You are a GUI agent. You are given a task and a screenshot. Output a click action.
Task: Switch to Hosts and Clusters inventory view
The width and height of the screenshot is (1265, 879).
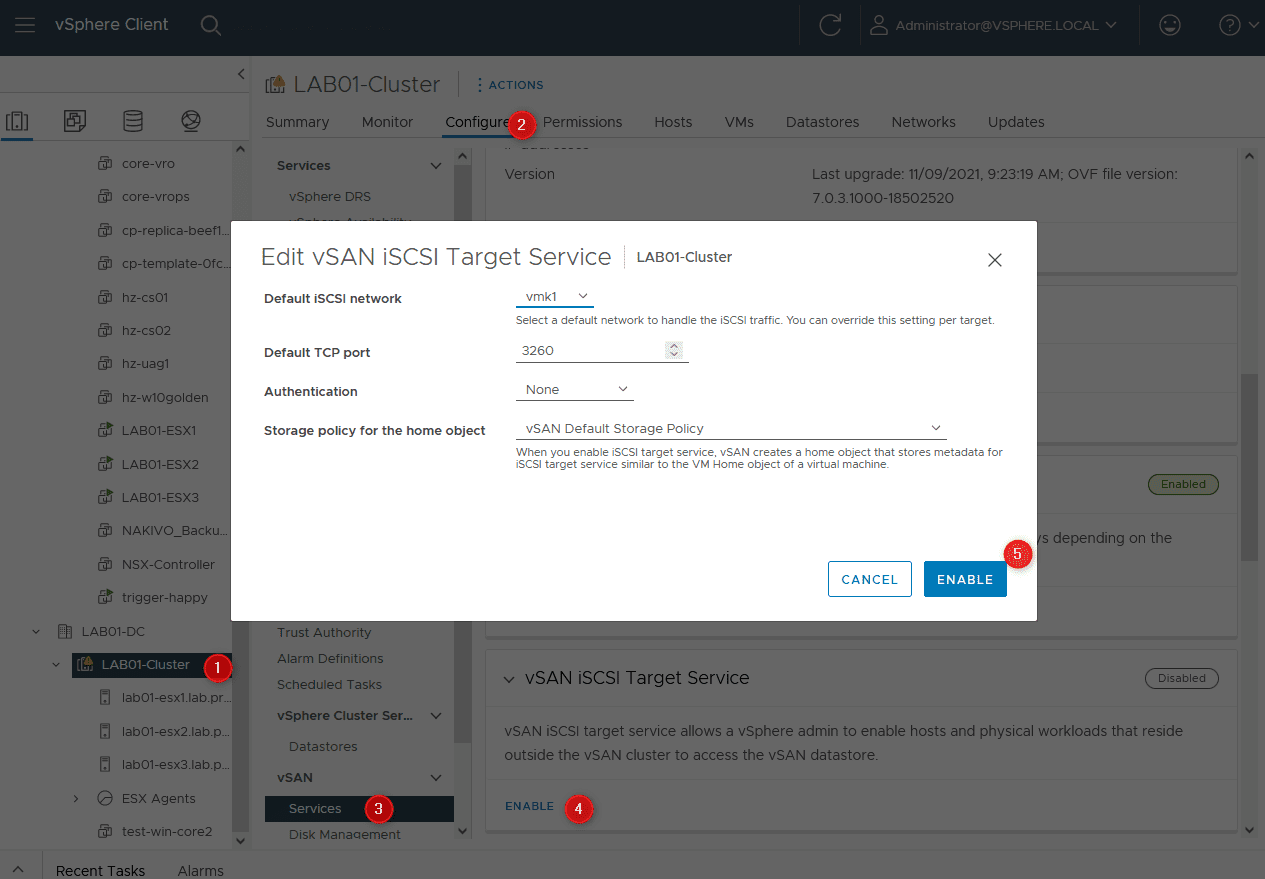[17, 121]
